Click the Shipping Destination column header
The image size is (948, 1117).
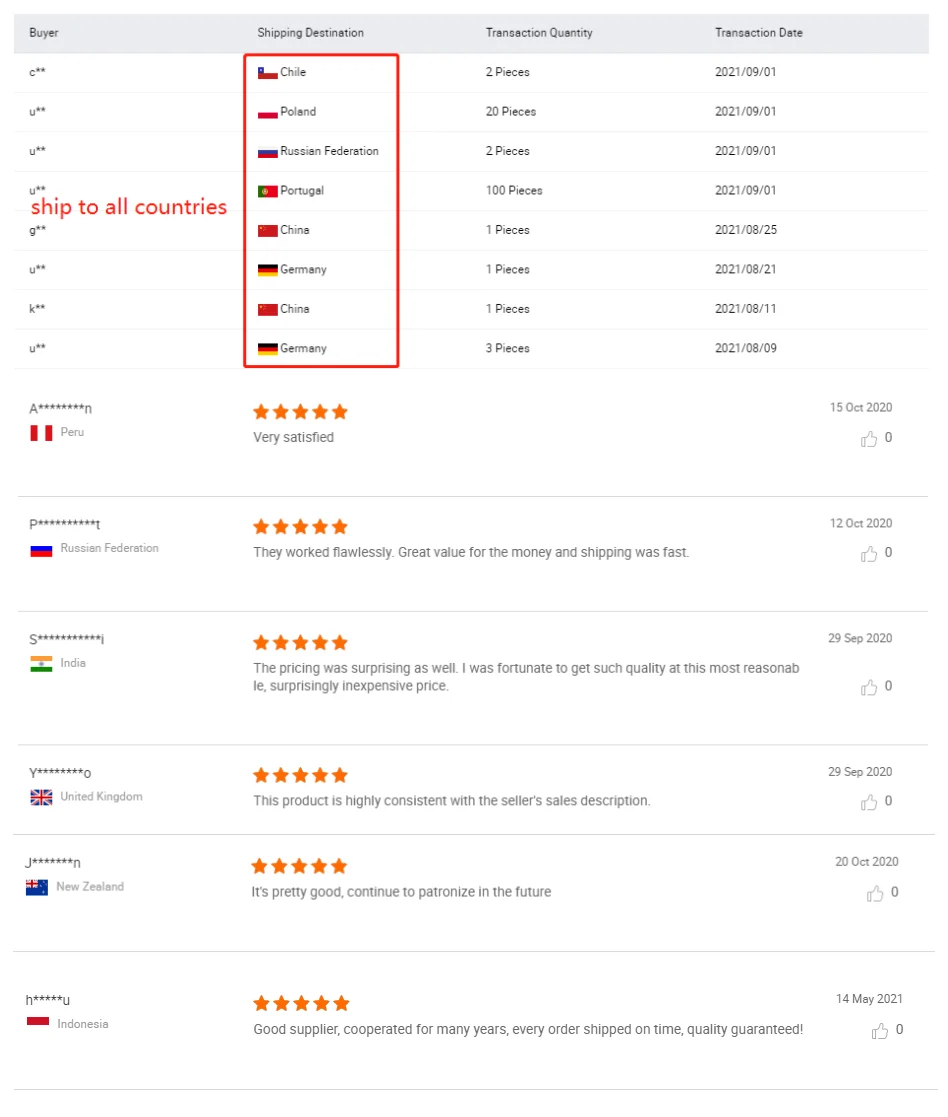[310, 33]
